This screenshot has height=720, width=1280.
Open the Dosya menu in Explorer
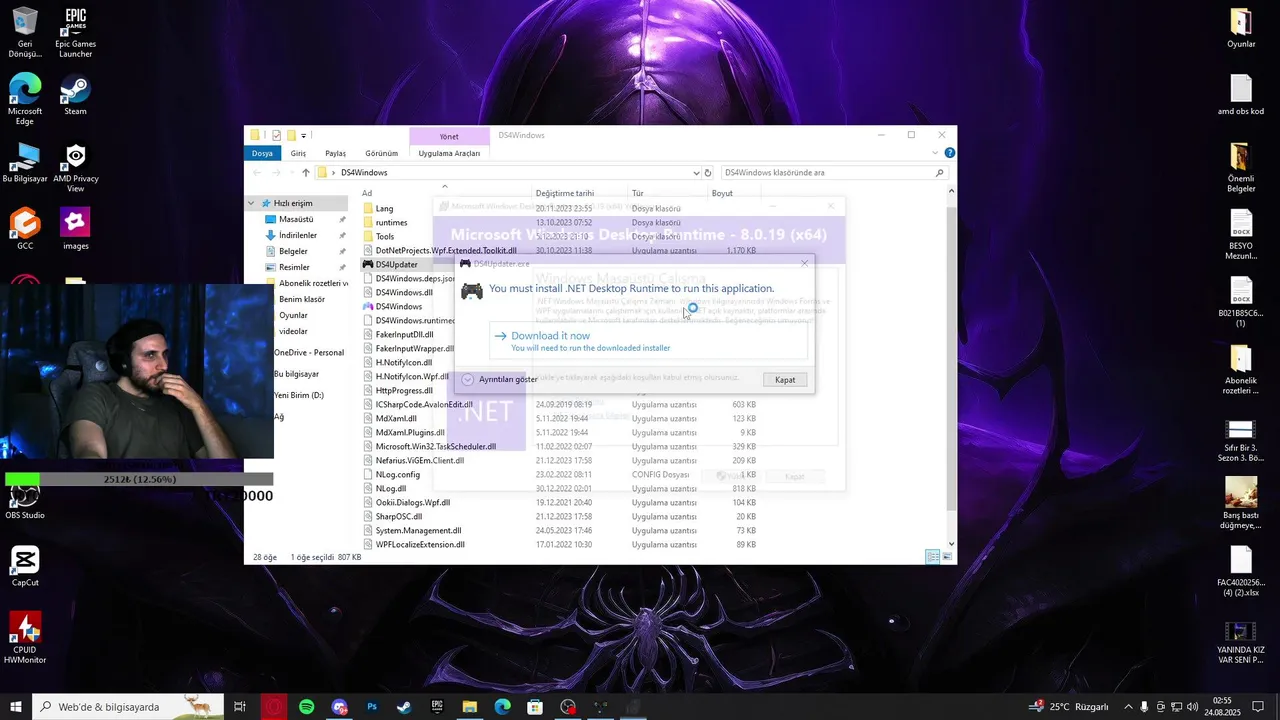[x=262, y=153]
